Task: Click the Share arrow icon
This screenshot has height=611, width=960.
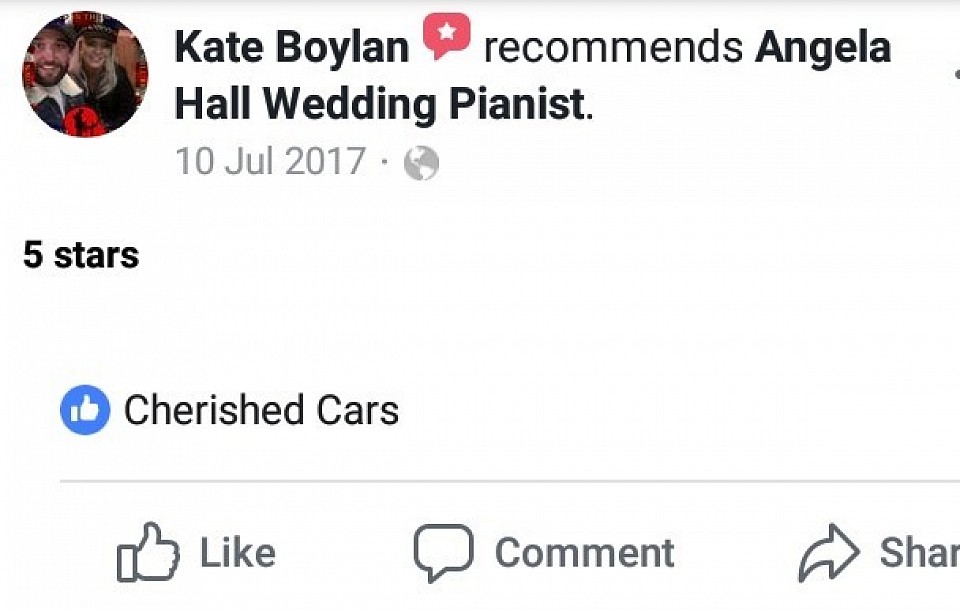Action: tap(829, 552)
